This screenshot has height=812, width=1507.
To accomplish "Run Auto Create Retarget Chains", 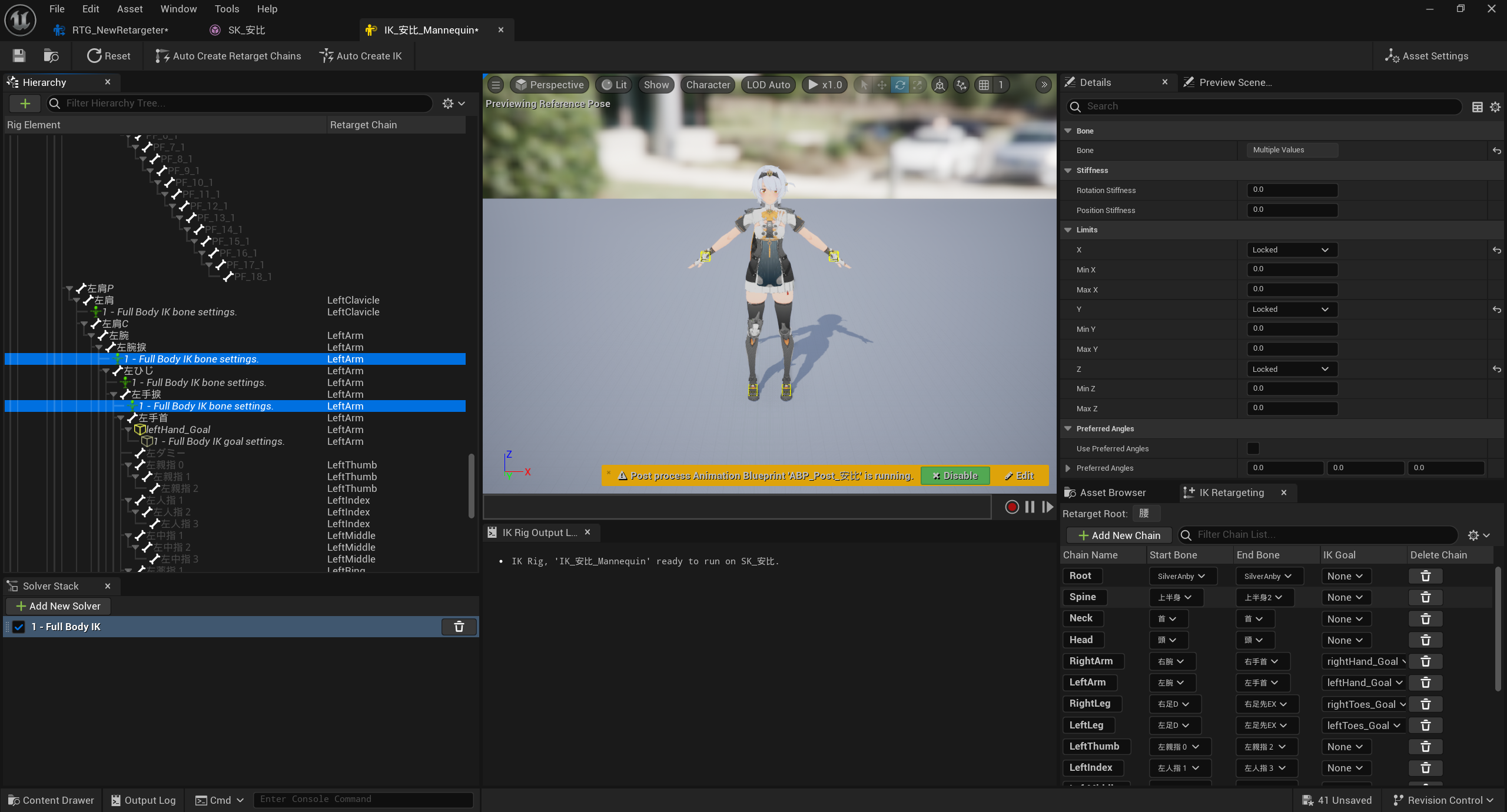I will click(x=227, y=56).
